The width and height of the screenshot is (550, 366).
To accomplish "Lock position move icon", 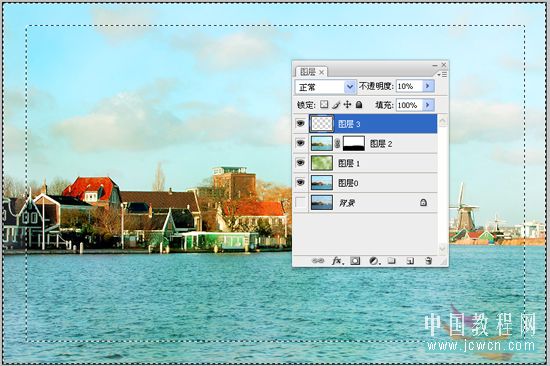I will 347,105.
